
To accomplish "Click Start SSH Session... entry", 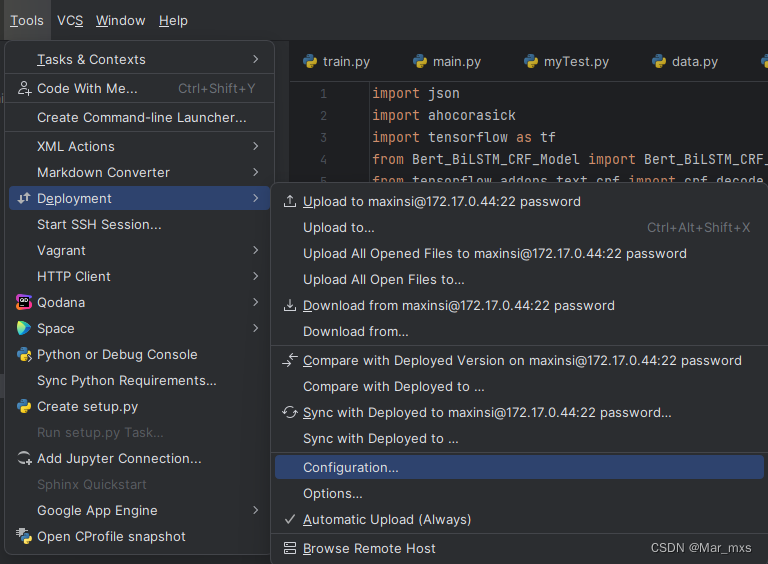I will 99,224.
